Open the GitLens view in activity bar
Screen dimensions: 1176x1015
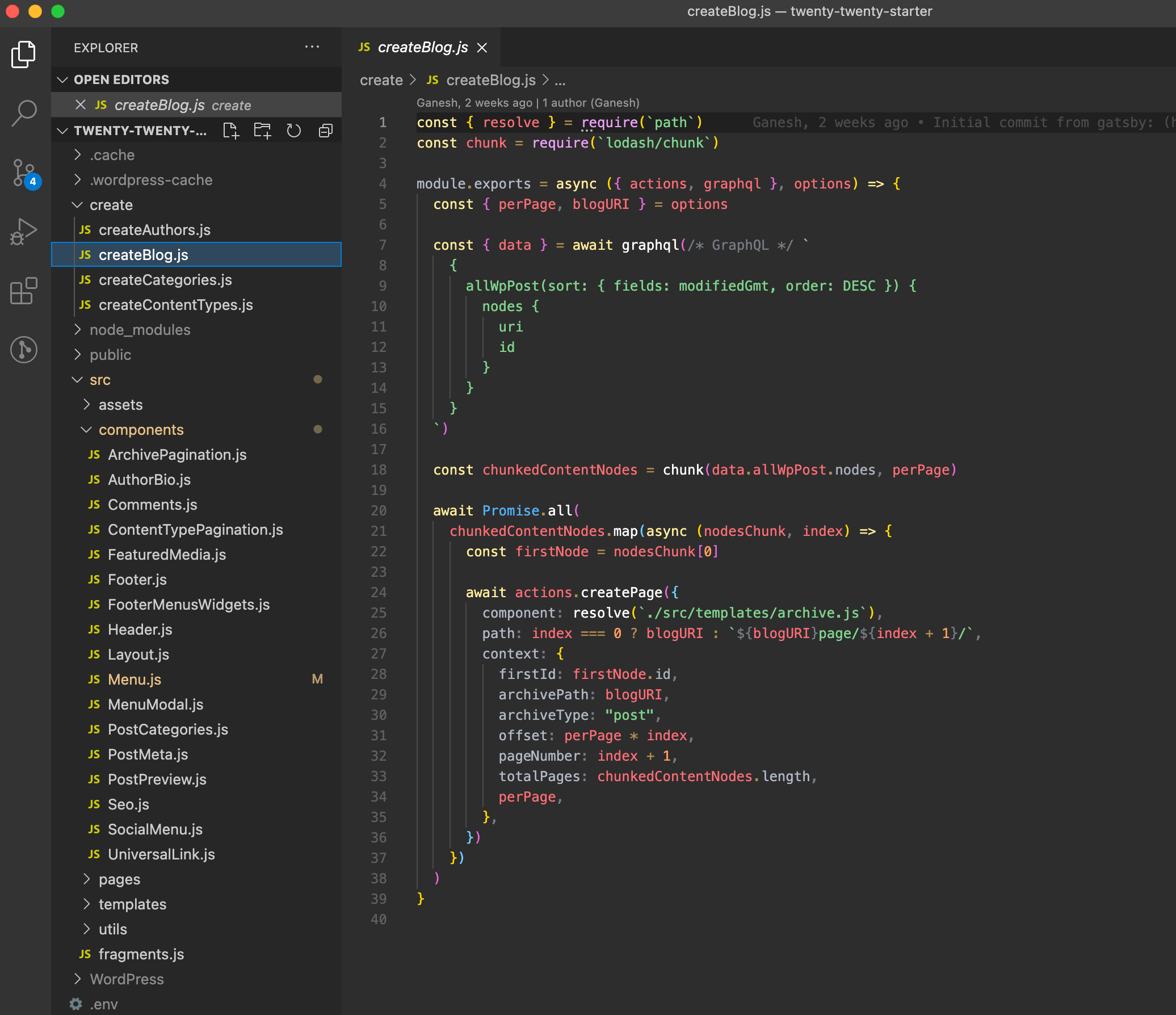(23, 349)
